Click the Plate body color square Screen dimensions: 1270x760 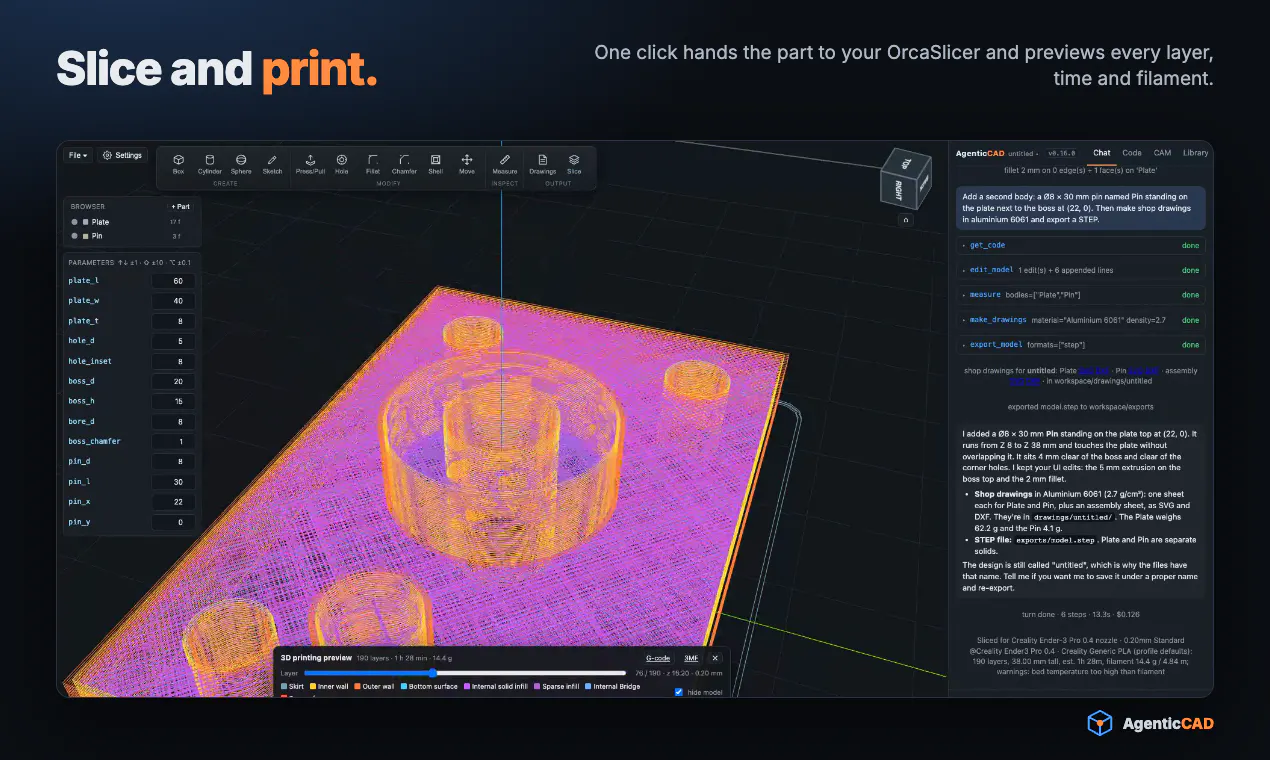86,222
